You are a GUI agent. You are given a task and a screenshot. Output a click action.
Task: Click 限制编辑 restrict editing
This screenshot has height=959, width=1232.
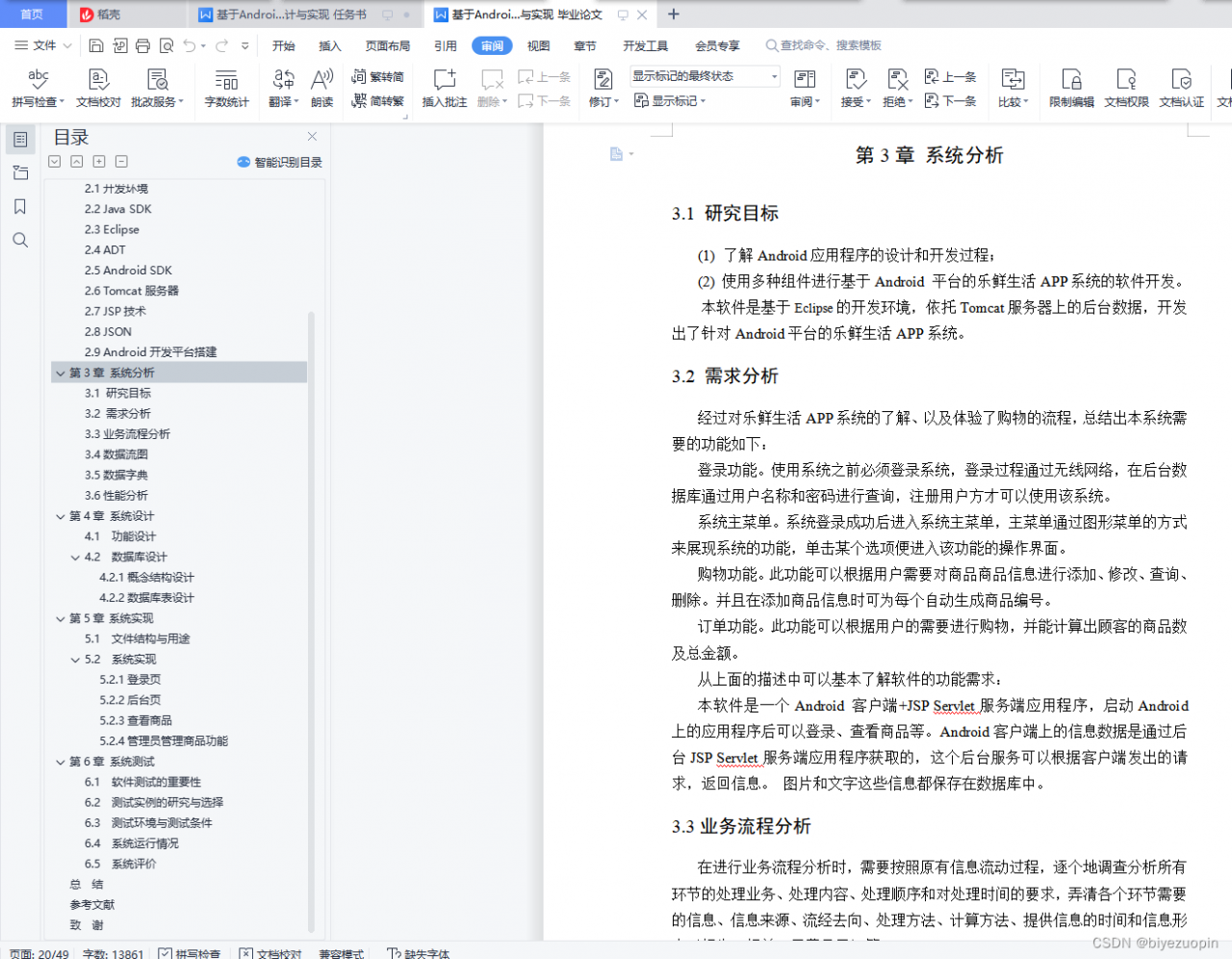[x=1071, y=88]
